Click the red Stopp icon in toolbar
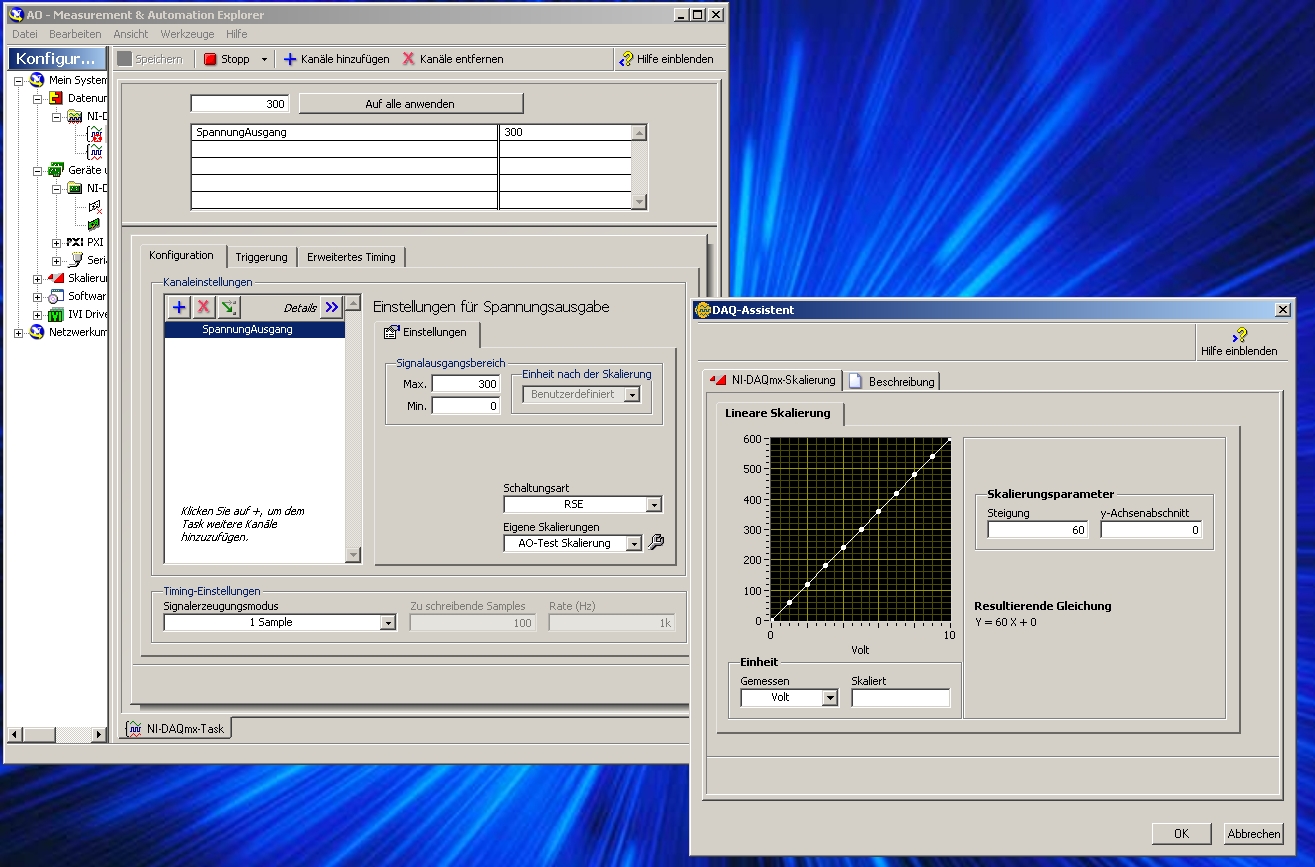Image resolution: width=1315 pixels, height=867 pixels. 210,59
